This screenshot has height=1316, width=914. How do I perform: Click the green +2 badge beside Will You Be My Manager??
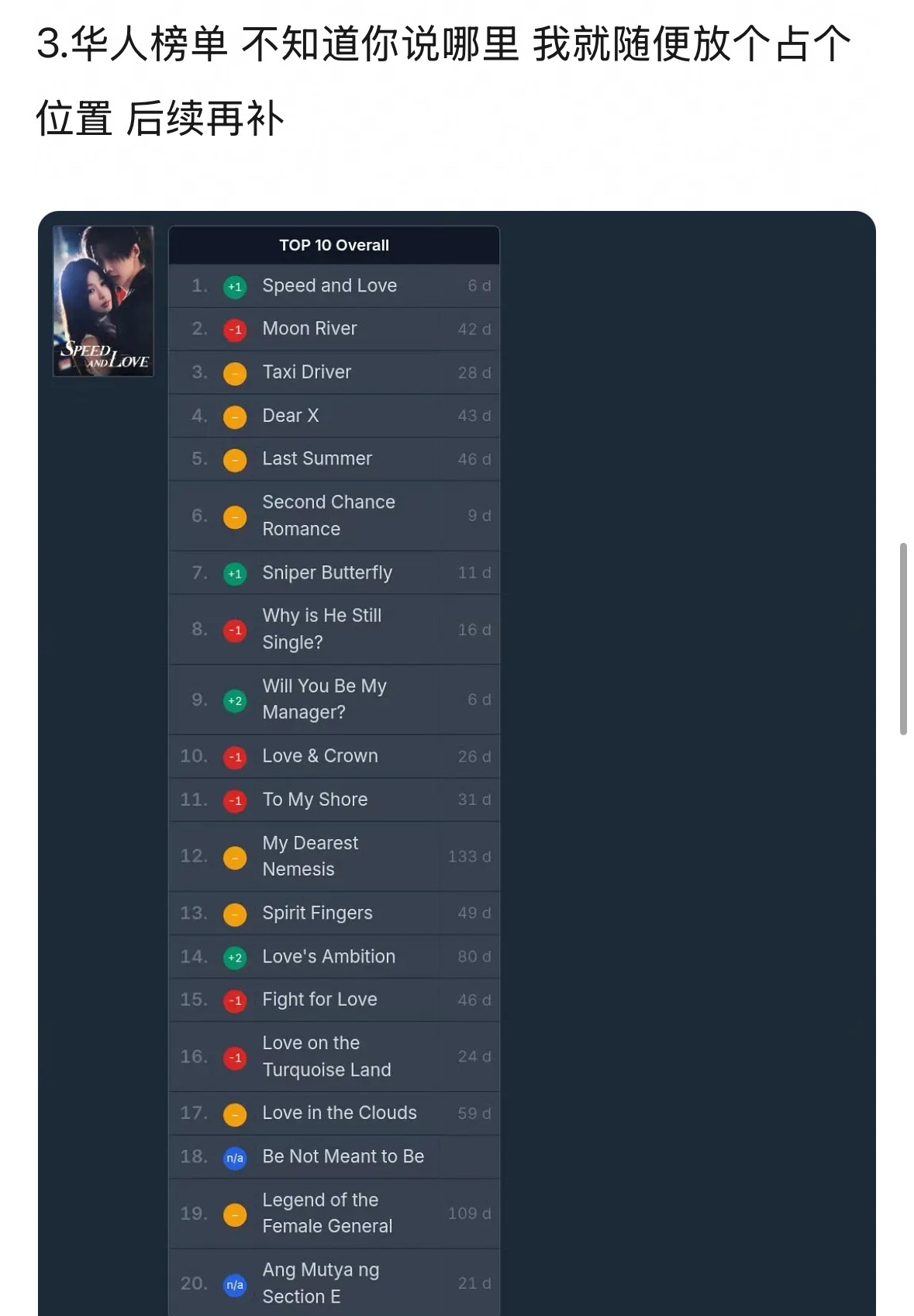tap(235, 701)
